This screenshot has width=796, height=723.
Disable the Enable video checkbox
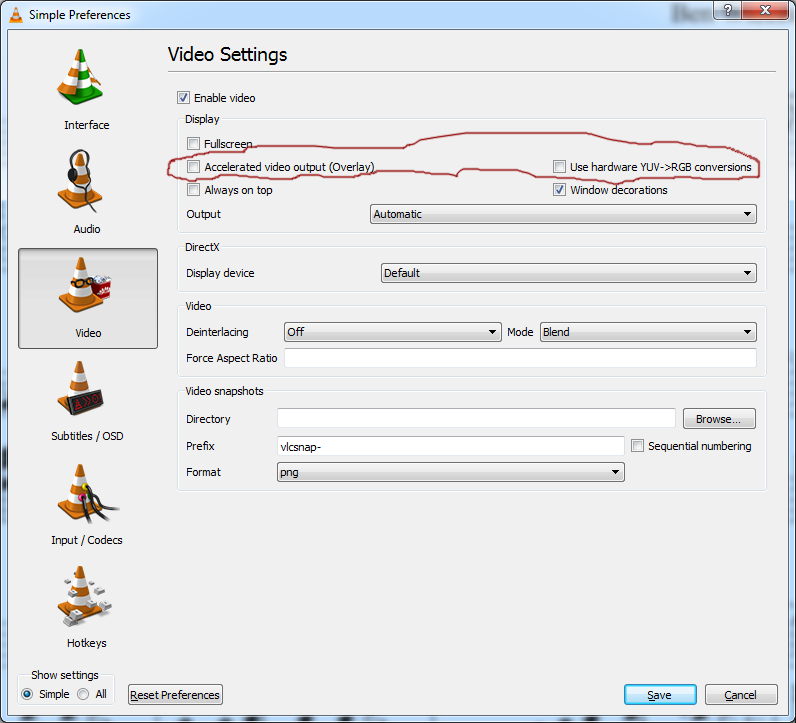[x=183, y=98]
